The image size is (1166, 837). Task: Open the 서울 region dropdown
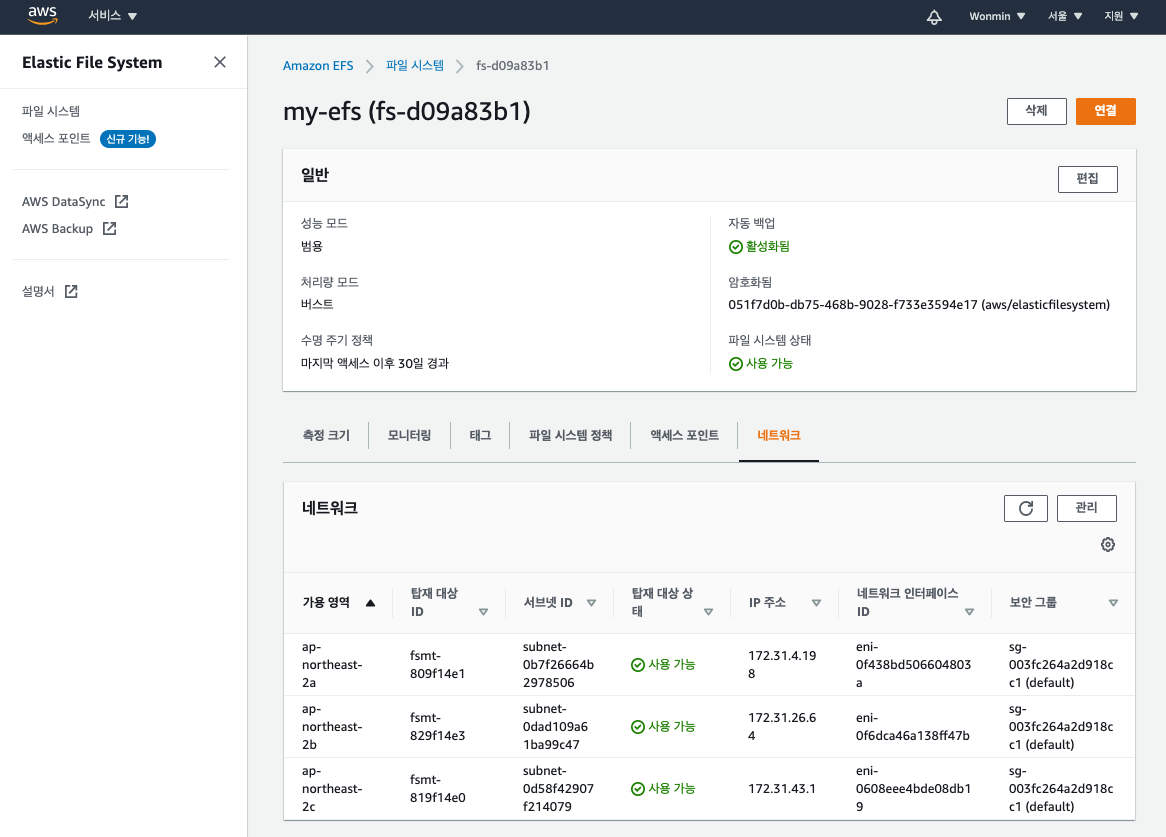(x=1065, y=16)
